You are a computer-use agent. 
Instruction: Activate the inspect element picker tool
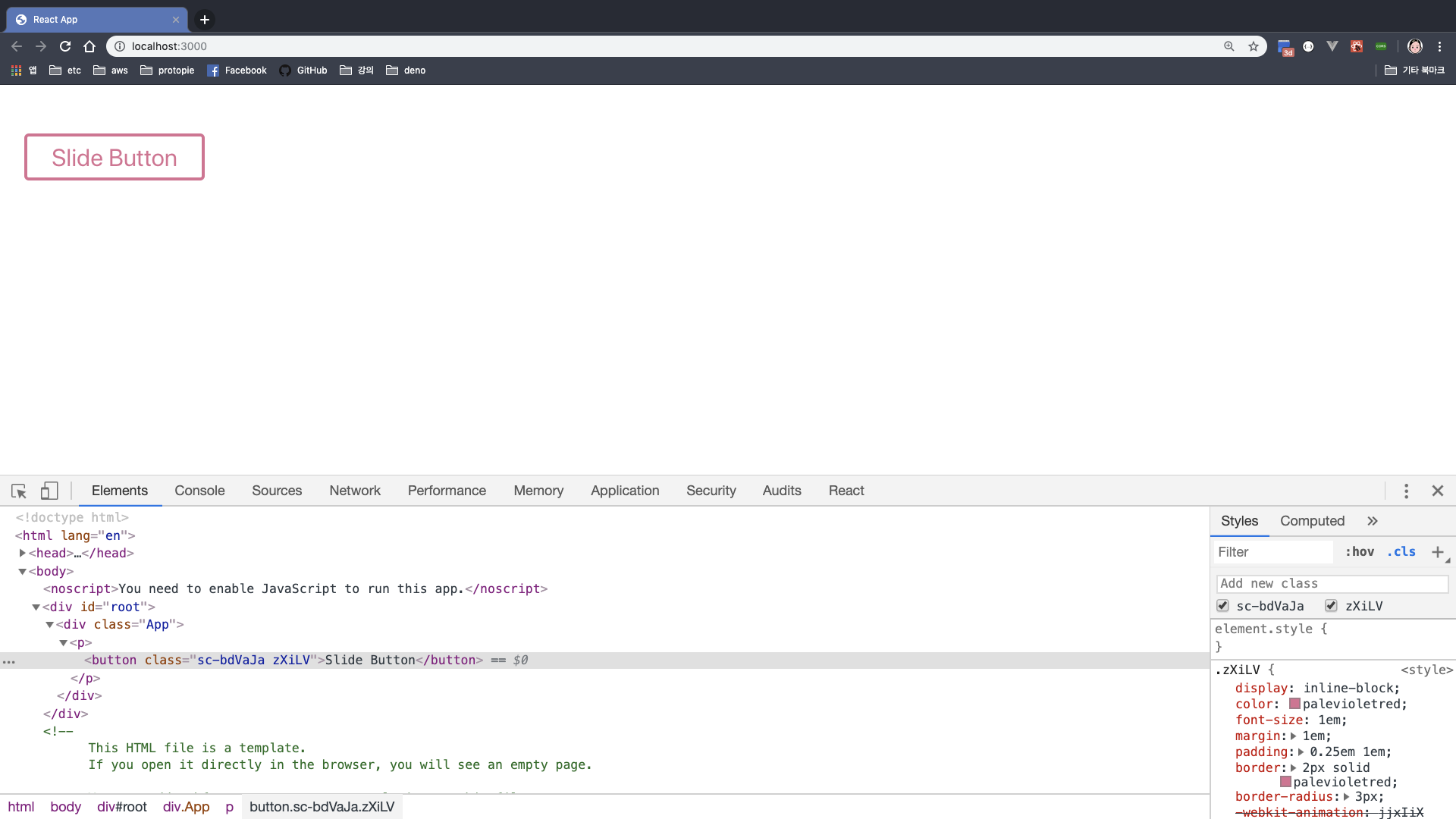tap(19, 491)
